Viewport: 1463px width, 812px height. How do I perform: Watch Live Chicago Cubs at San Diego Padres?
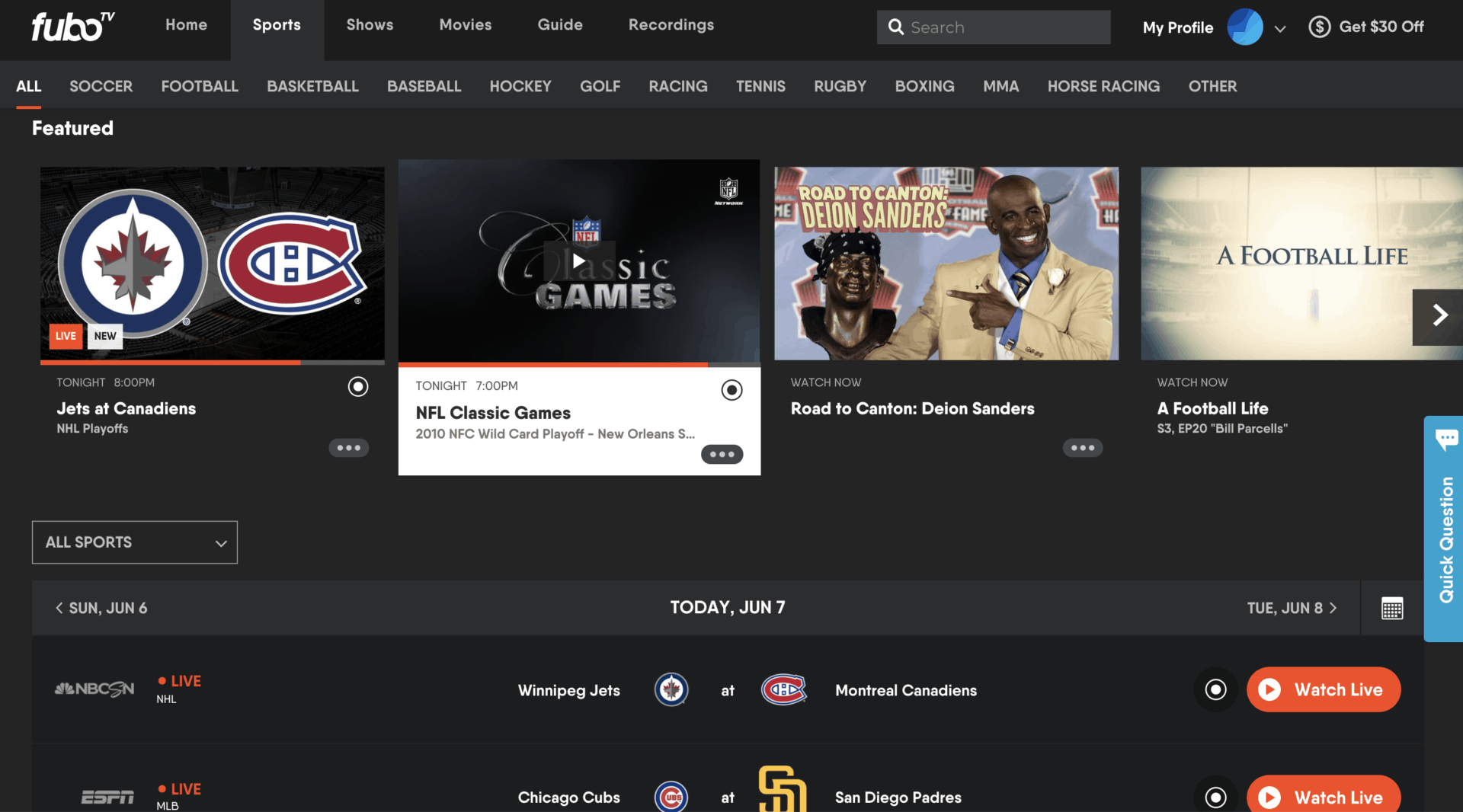pyautogui.click(x=1324, y=794)
